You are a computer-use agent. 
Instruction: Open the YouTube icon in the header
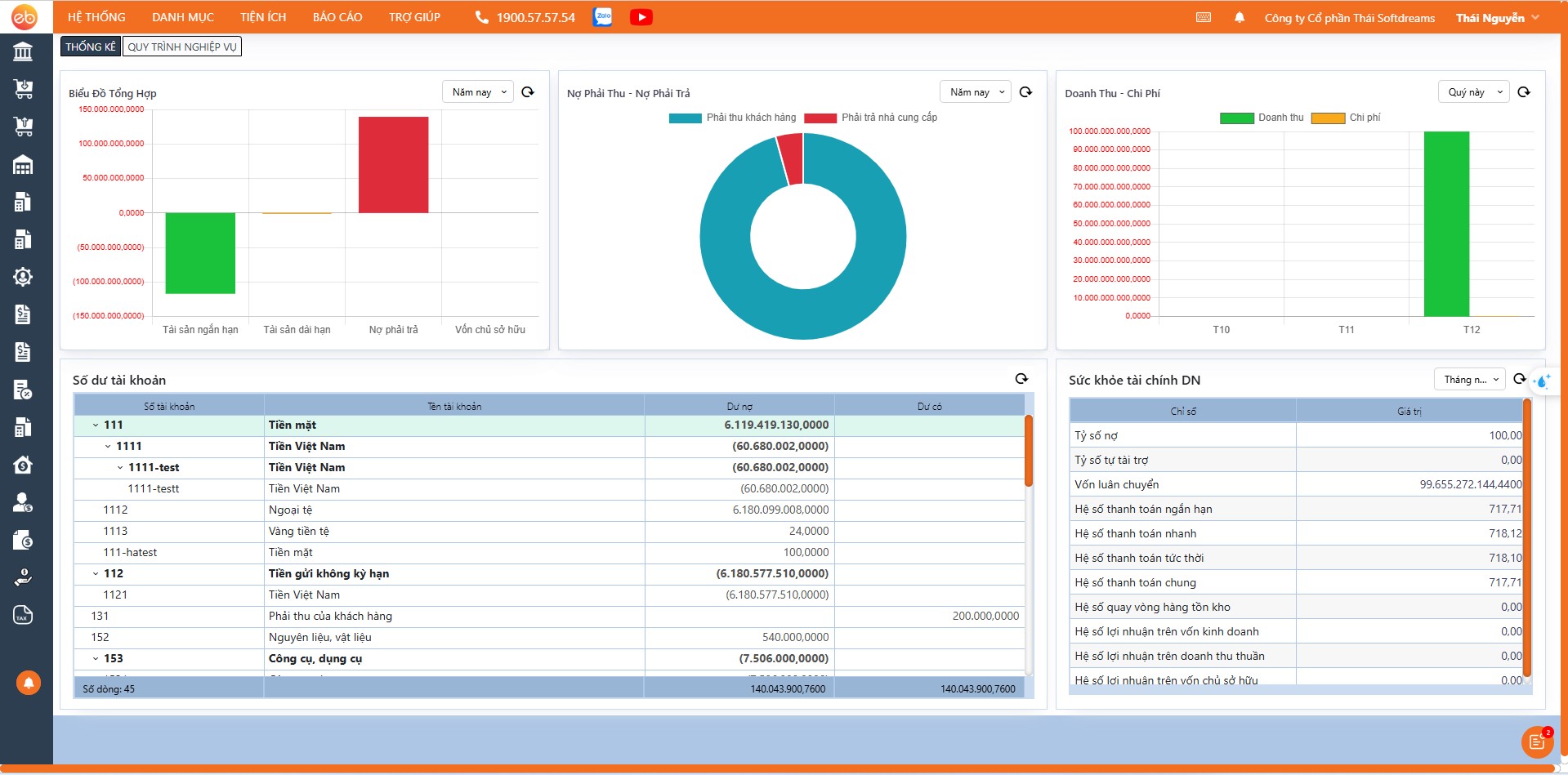pyautogui.click(x=641, y=17)
